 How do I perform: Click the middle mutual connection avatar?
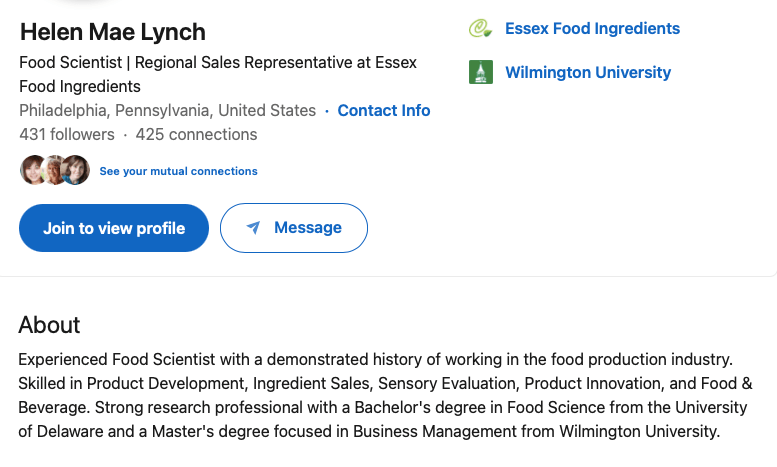(54, 171)
